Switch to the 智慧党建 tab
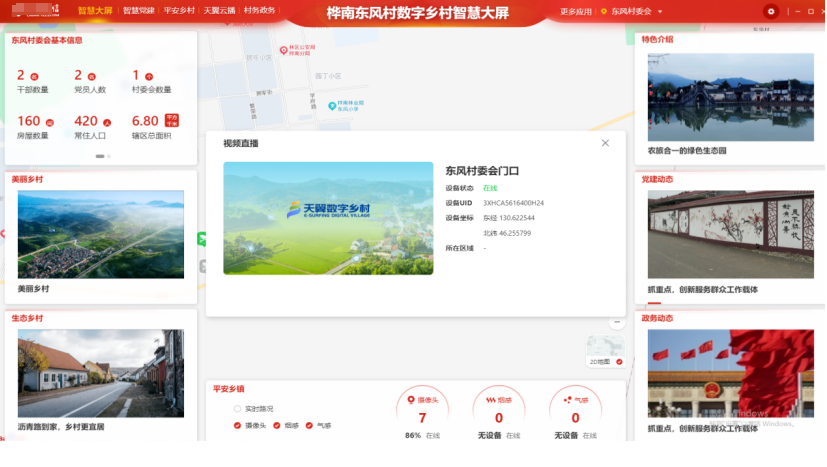827x467 pixels. coord(139,11)
